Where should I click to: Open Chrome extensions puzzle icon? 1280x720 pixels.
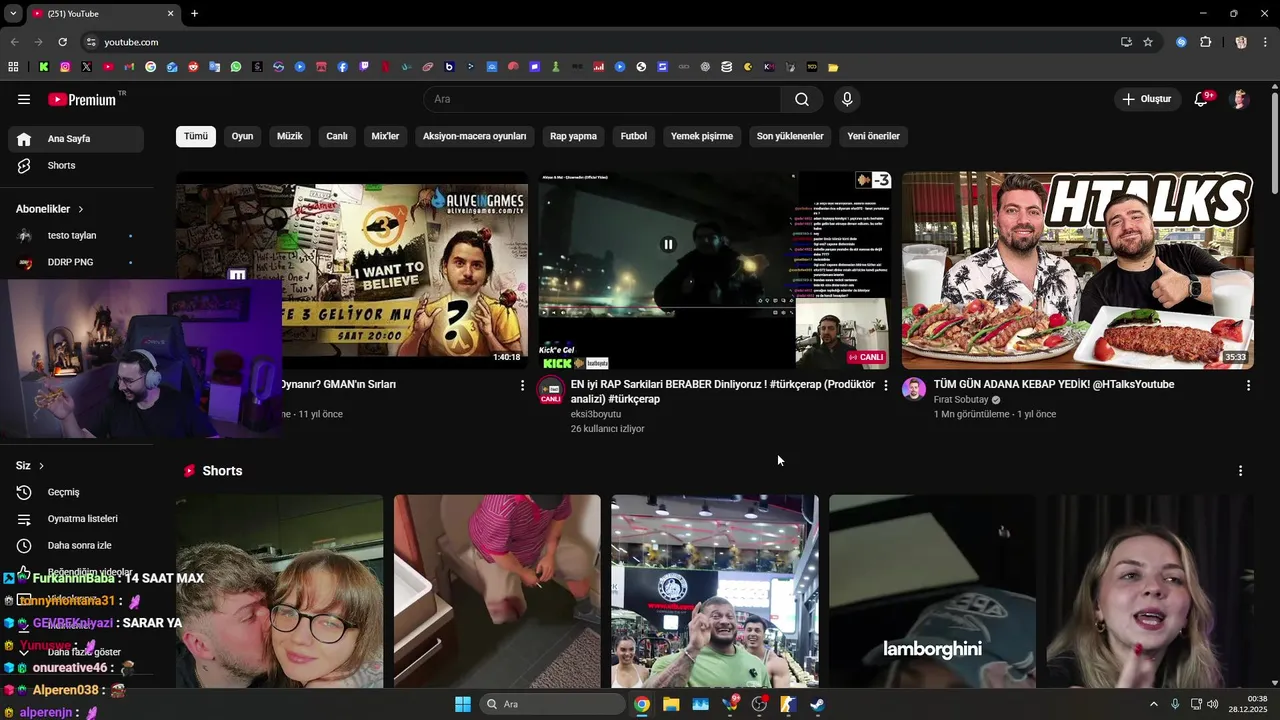1205,42
